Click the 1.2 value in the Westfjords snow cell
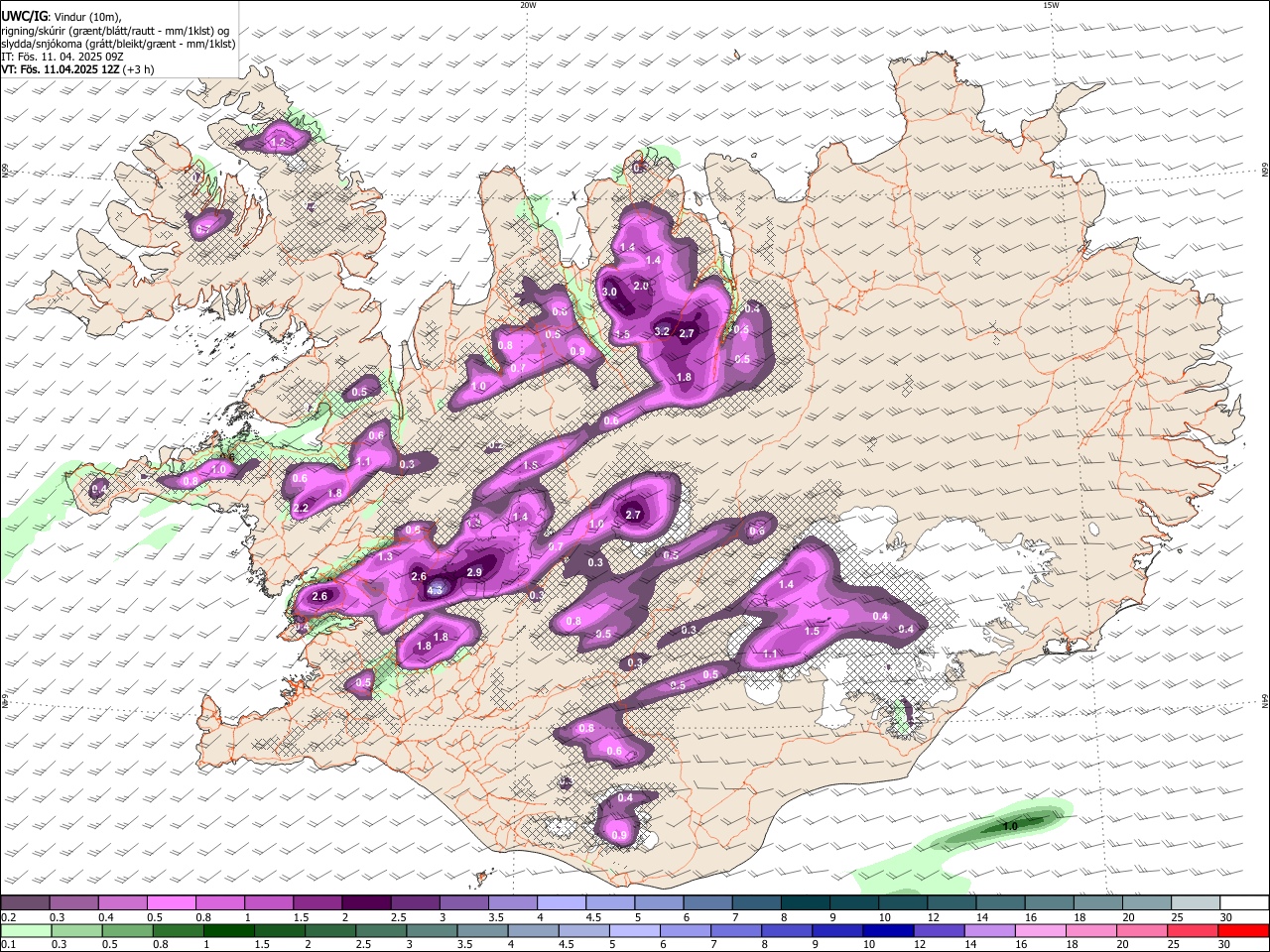 [x=278, y=143]
